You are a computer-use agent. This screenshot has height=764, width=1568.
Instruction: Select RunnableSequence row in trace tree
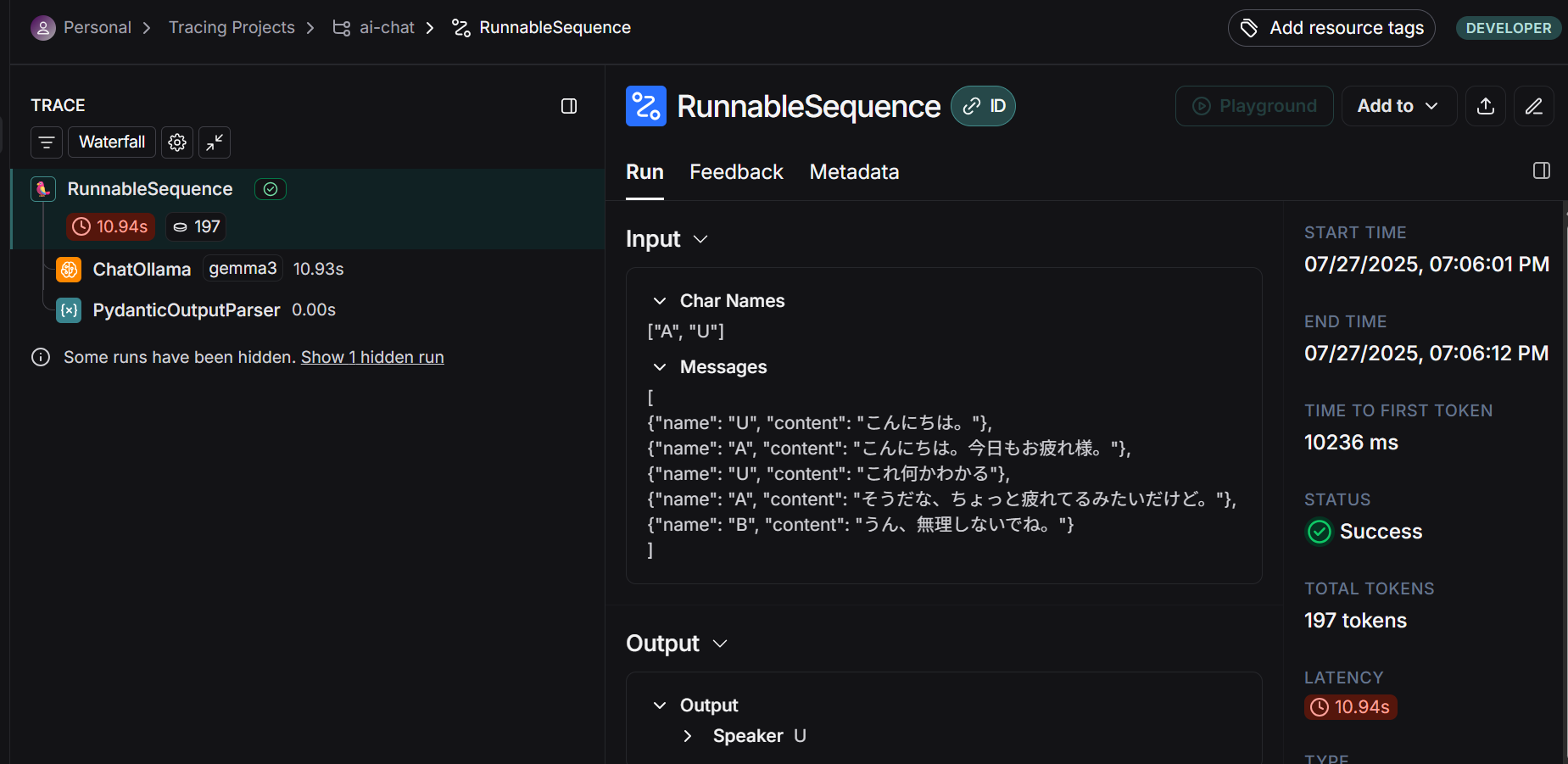pos(308,209)
